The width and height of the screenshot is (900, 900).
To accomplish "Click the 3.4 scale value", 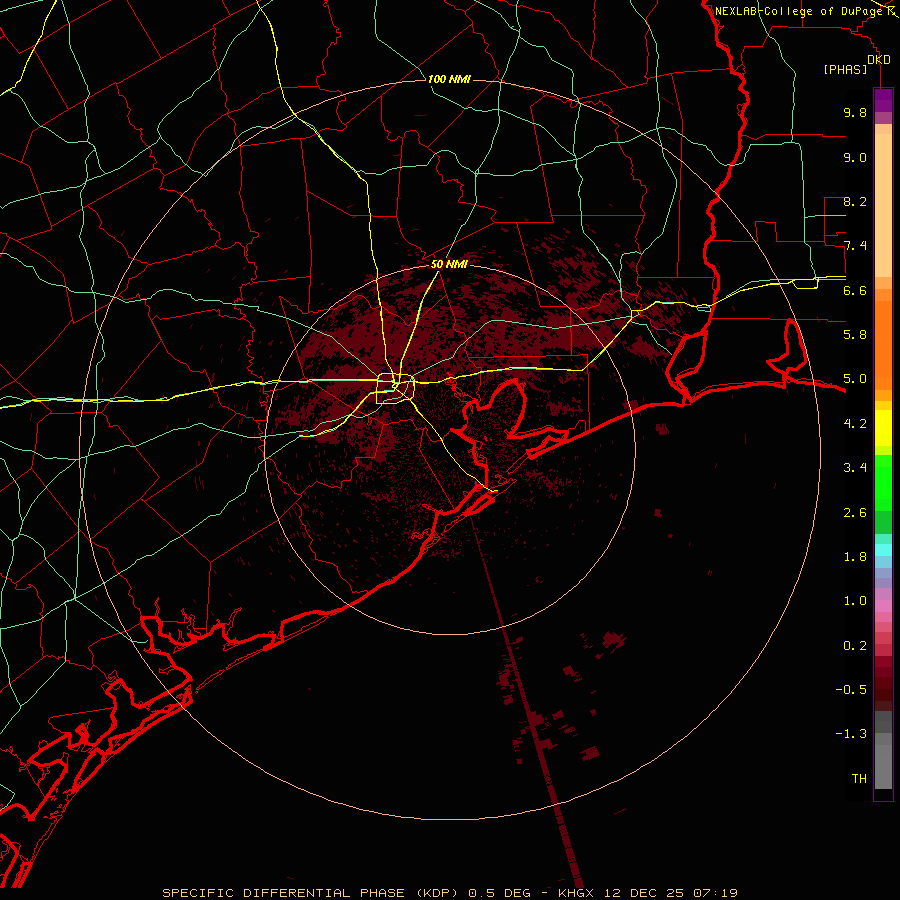I will 855,468.
